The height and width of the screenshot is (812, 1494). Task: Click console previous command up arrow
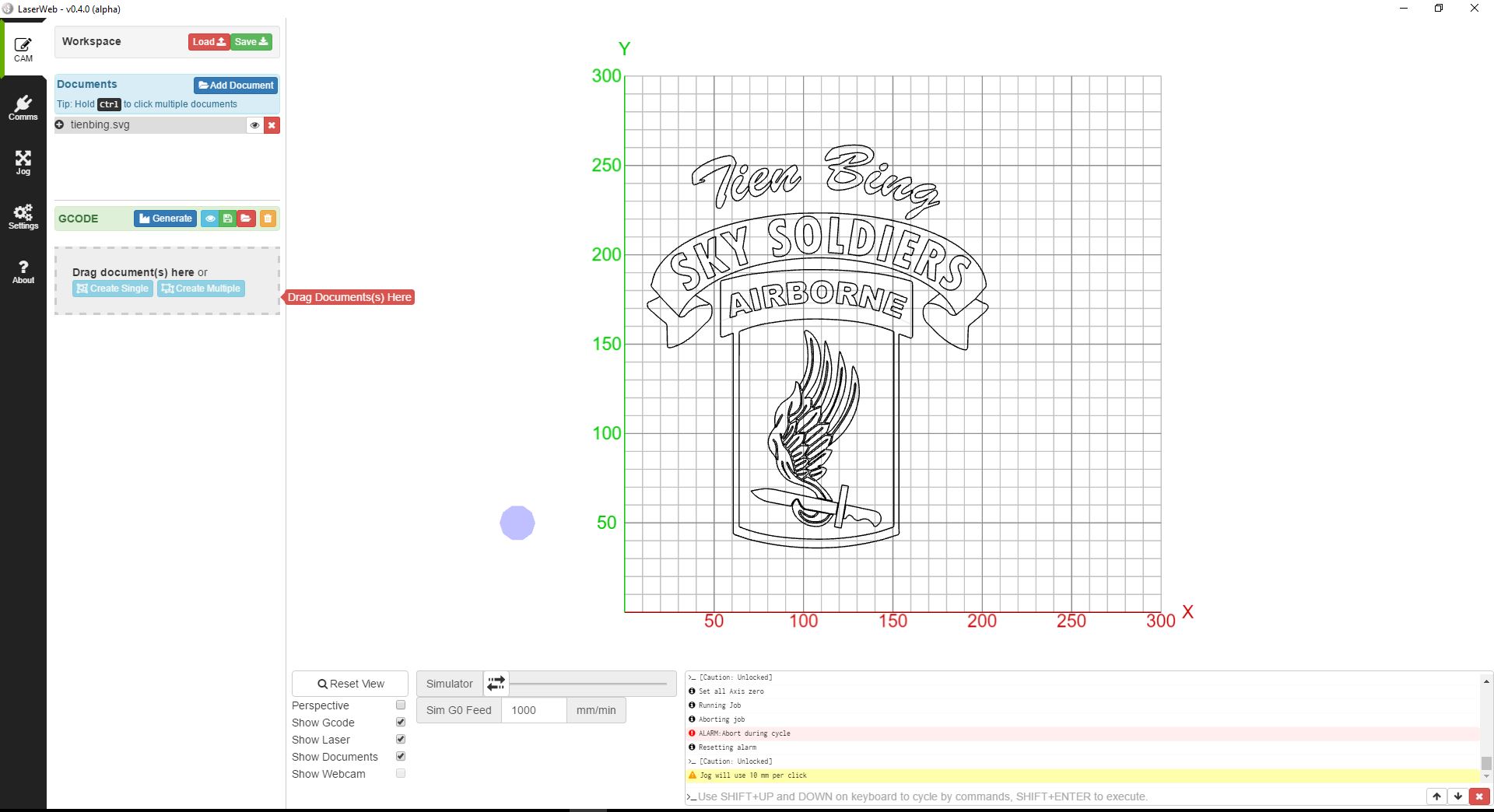[1436, 796]
